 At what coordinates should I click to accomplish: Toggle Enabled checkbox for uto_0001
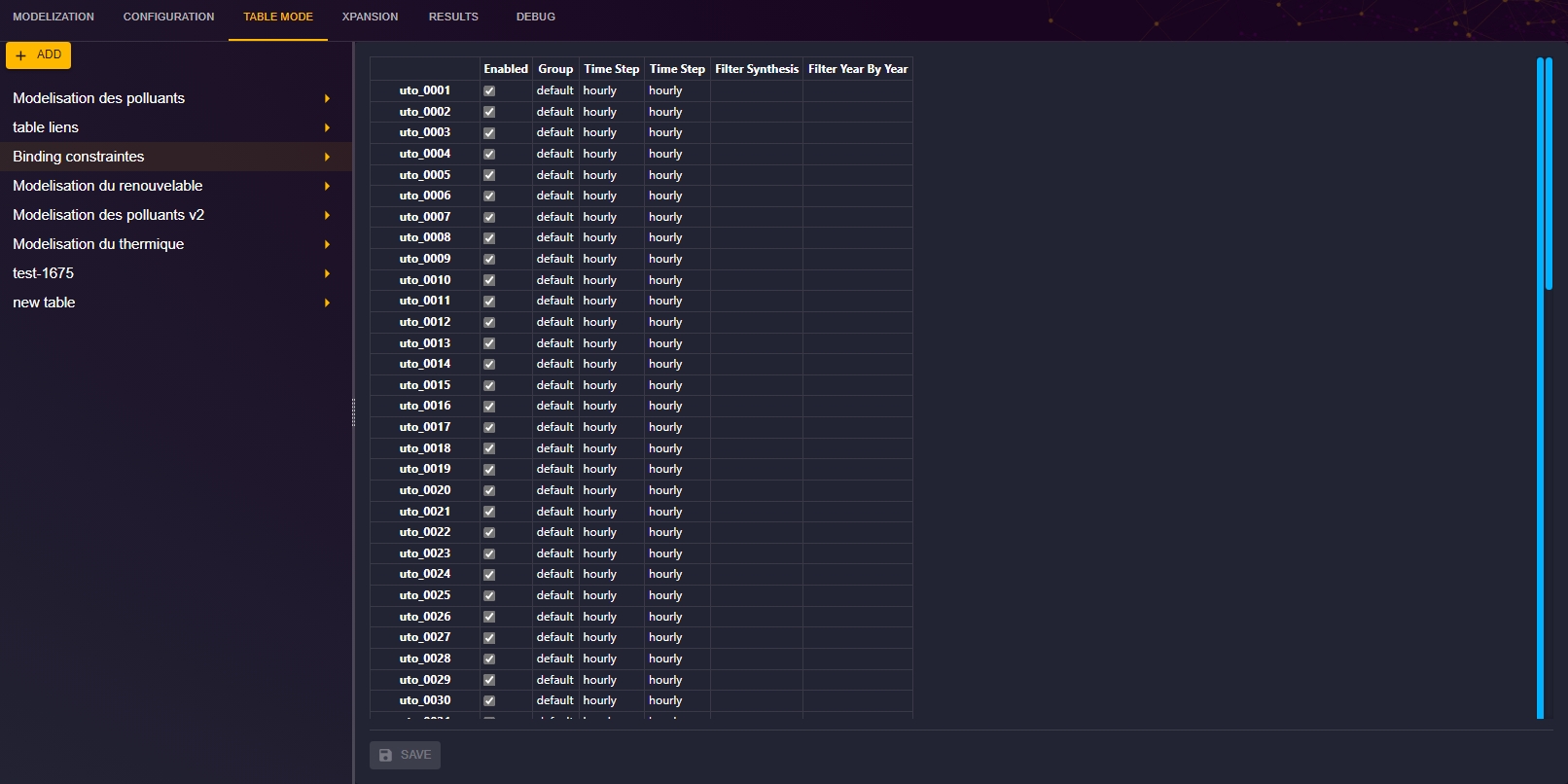pyautogui.click(x=489, y=90)
